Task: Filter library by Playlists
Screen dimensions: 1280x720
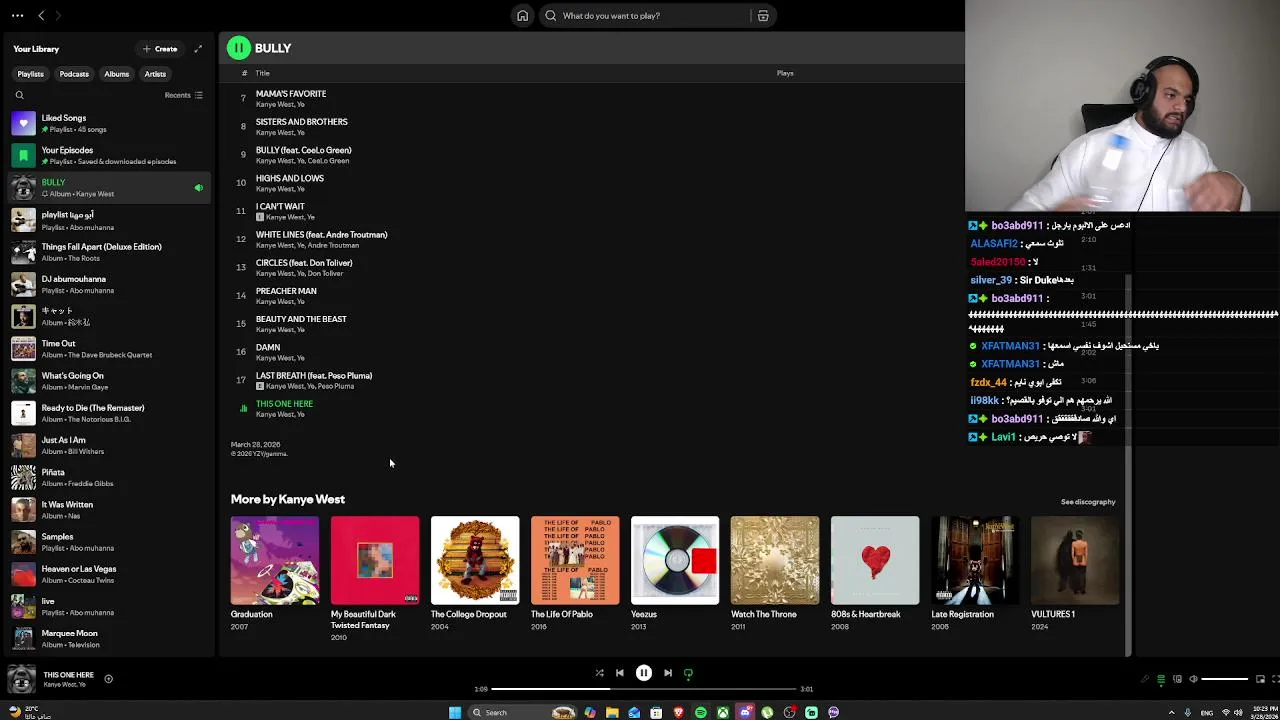Action: (30, 74)
